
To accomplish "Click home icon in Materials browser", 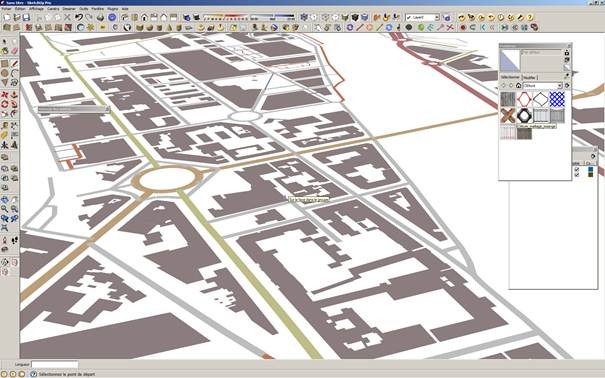I will coord(519,86).
